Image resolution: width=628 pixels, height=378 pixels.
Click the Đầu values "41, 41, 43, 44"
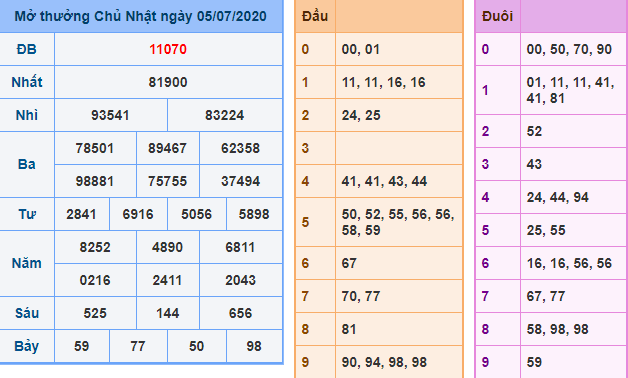pyautogui.click(x=384, y=181)
